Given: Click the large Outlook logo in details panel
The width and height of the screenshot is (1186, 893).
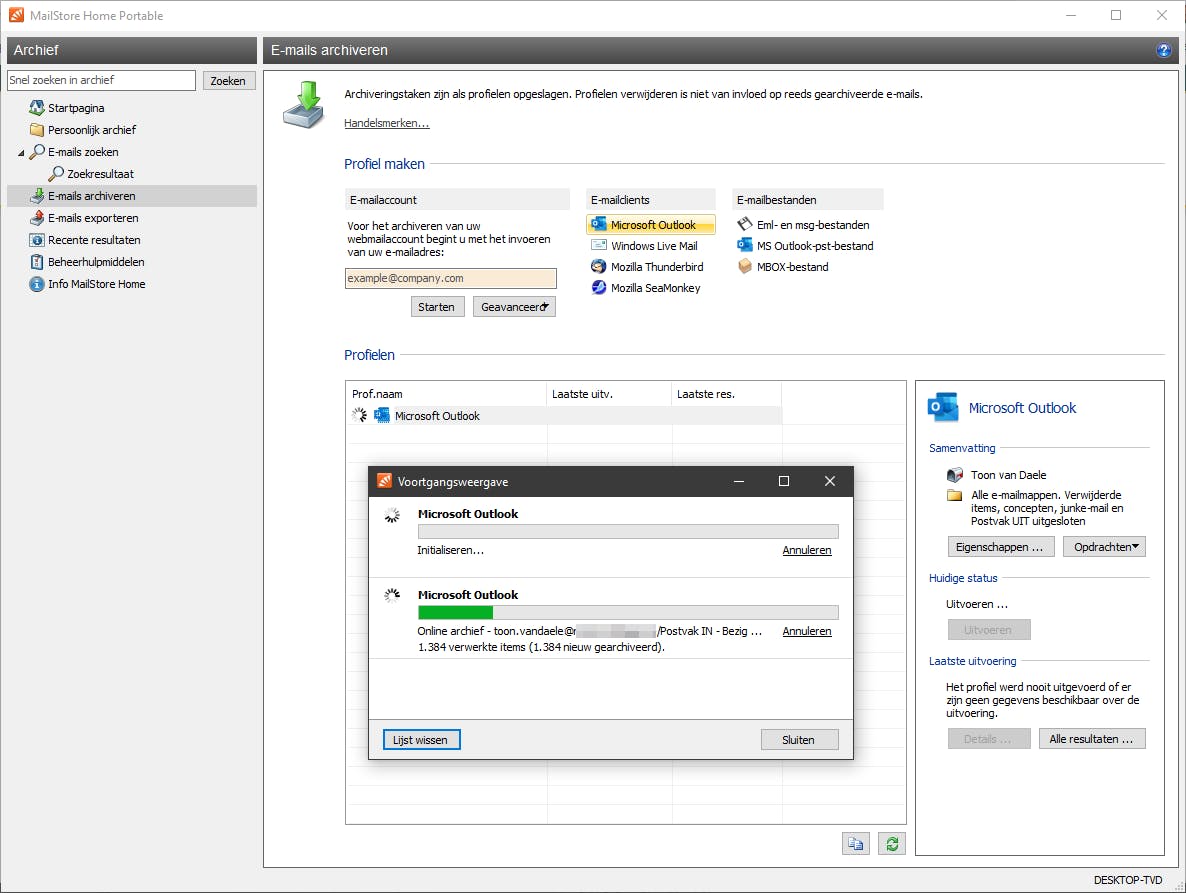Looking at the screenshot, I should pyautogui.click(x=942, y=408).
